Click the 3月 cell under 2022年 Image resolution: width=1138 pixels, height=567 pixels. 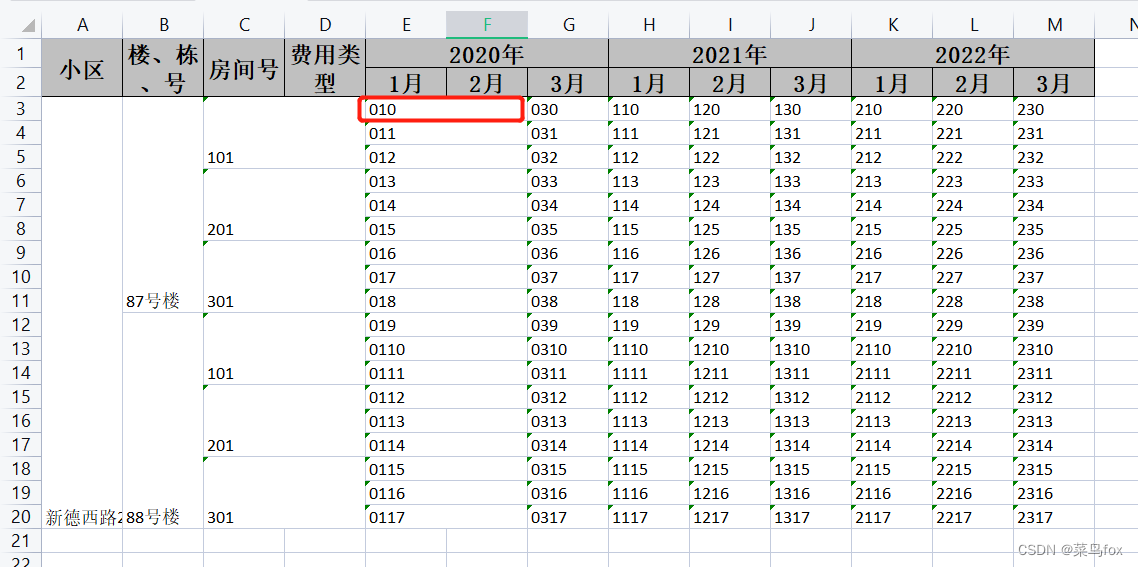point(1054,83)
